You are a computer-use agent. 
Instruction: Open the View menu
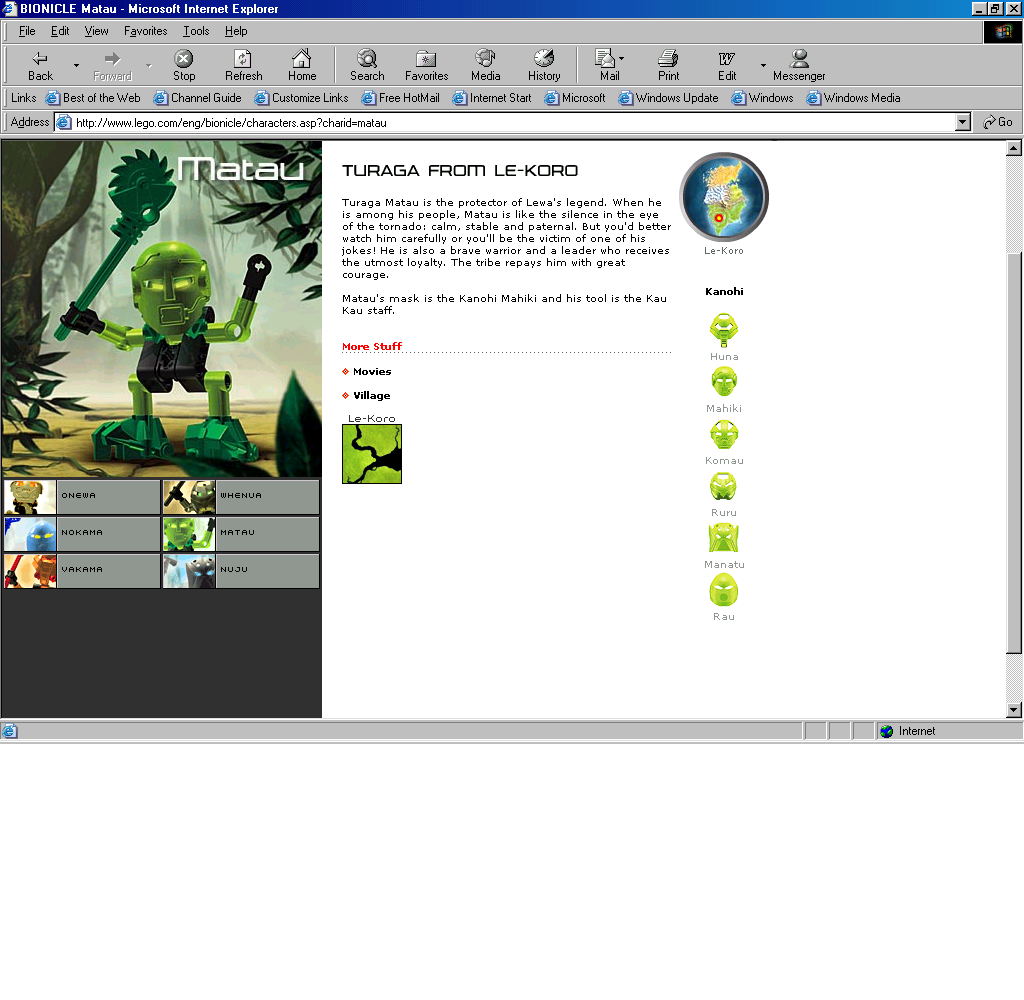pos(97,31)
